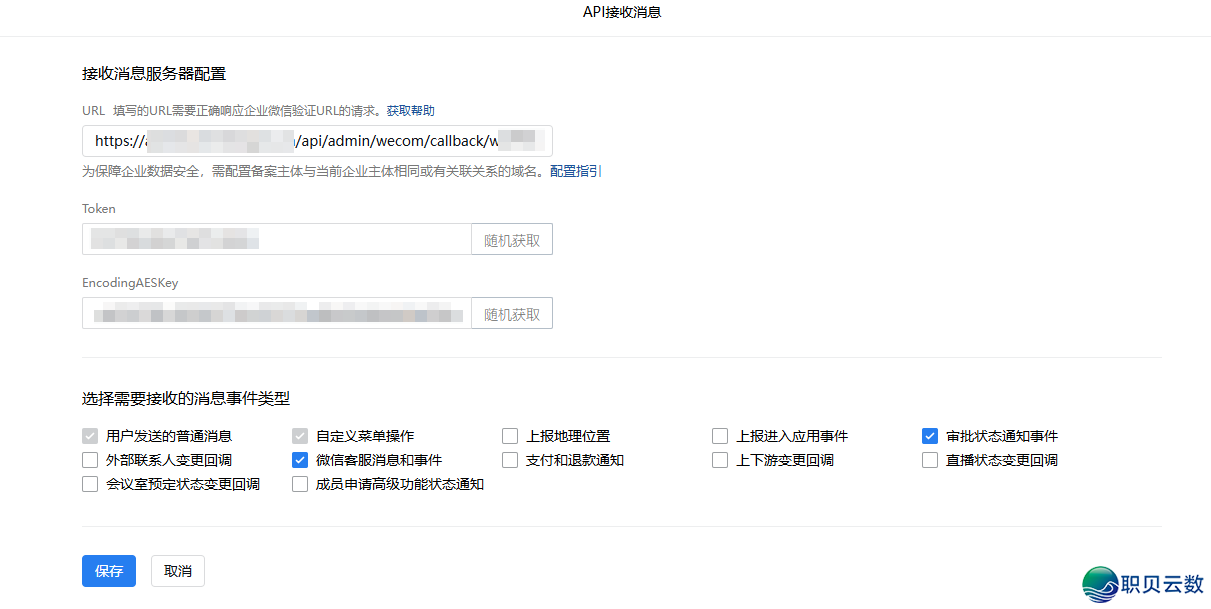Screen dimensions: 1211x609
Task: Enable the 成员申请高级功能状态通知 checkbox
Action: [300, 483]
